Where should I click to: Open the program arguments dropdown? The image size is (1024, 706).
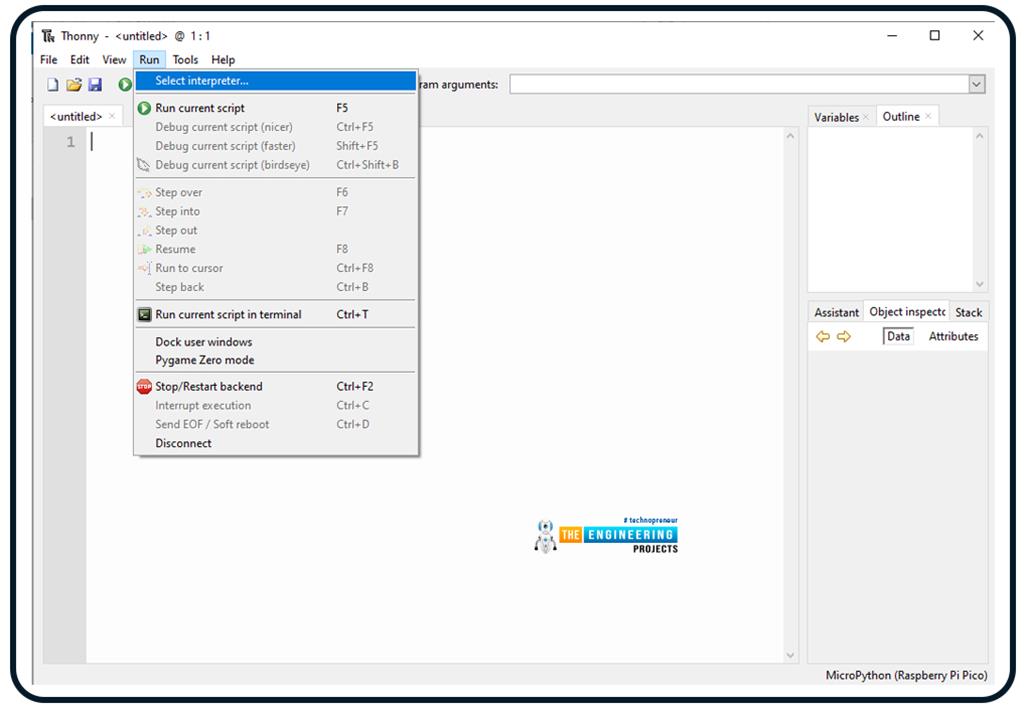click(977, 84)
